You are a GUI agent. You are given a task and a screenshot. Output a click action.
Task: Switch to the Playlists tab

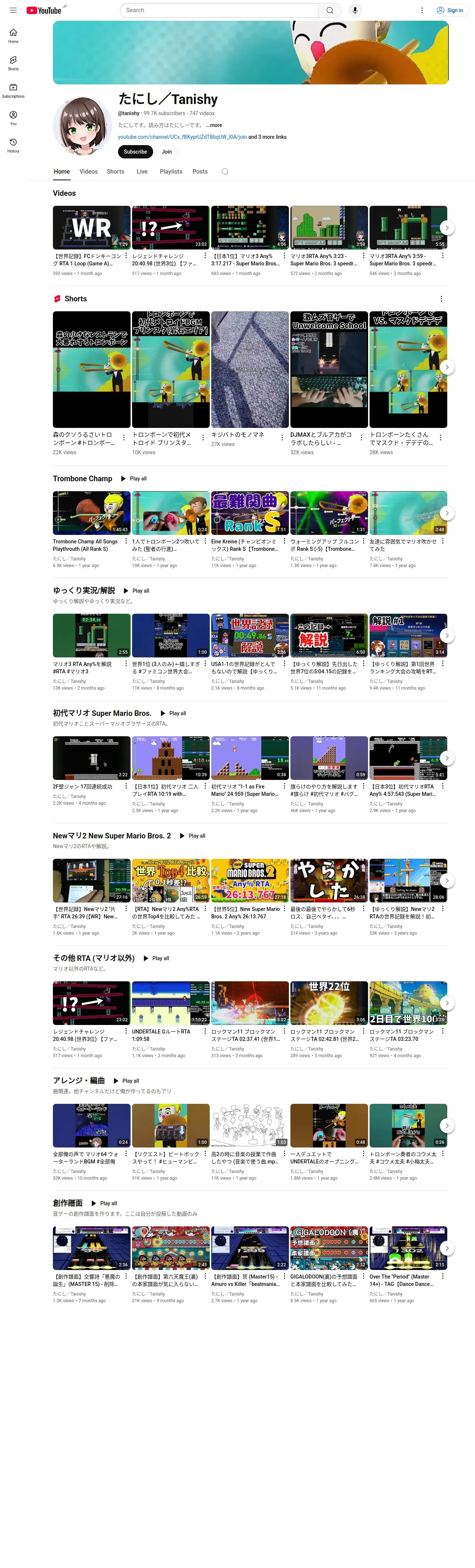(x=171, y=172)
